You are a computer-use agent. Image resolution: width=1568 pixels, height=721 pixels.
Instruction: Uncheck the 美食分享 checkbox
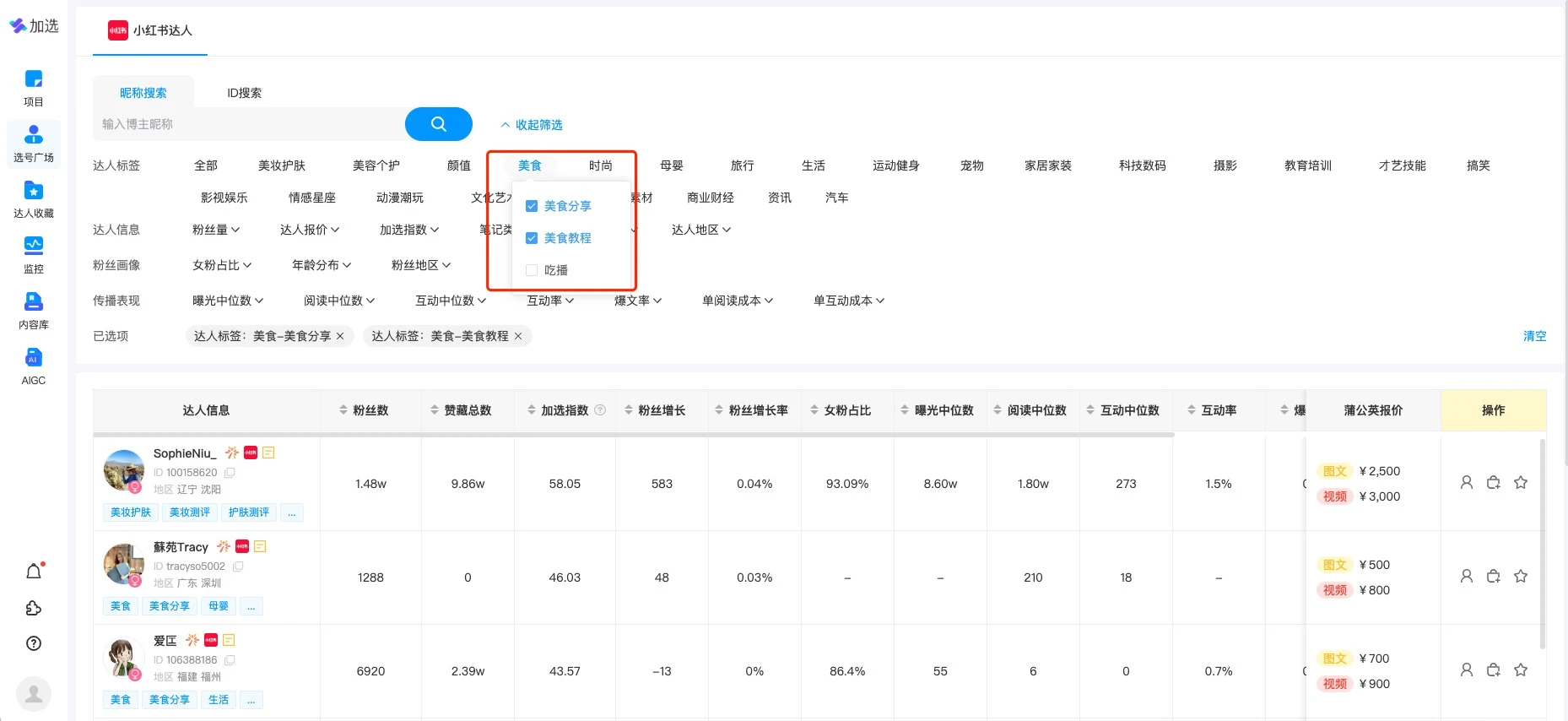click(532, 206)
